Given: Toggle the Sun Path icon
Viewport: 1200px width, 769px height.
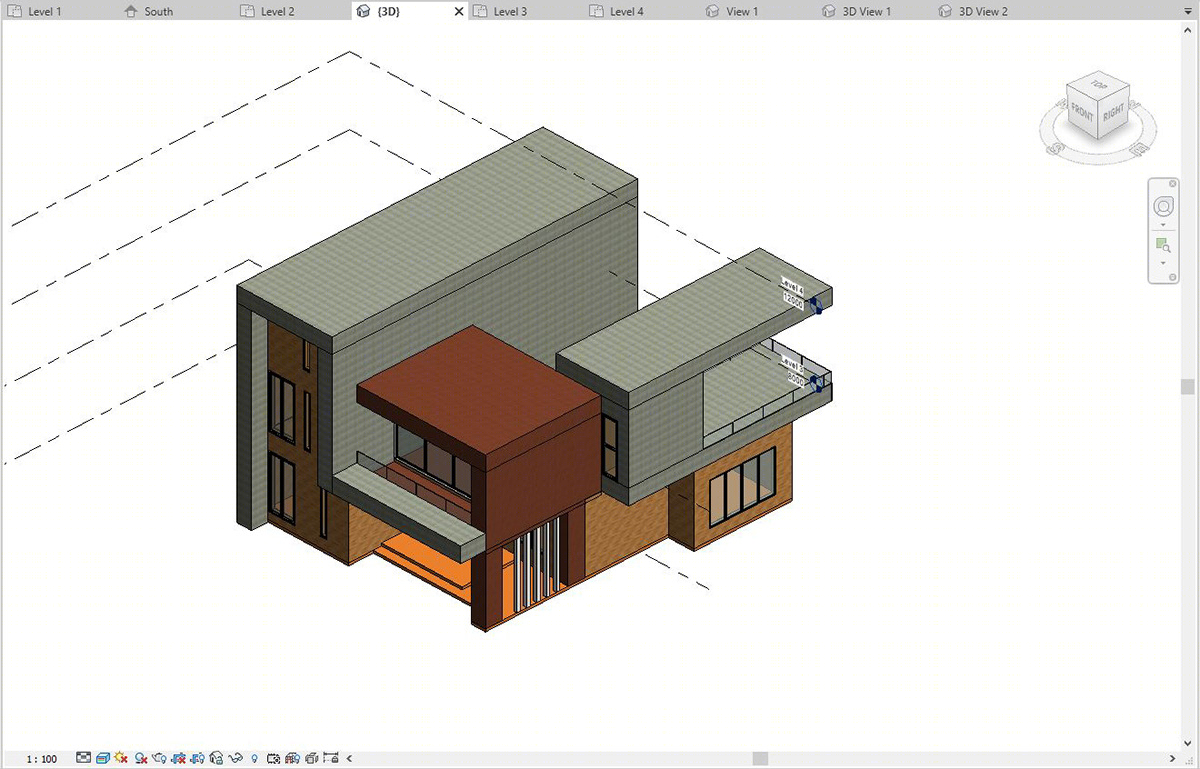Looking at the screenshot, I should point(121,758).
